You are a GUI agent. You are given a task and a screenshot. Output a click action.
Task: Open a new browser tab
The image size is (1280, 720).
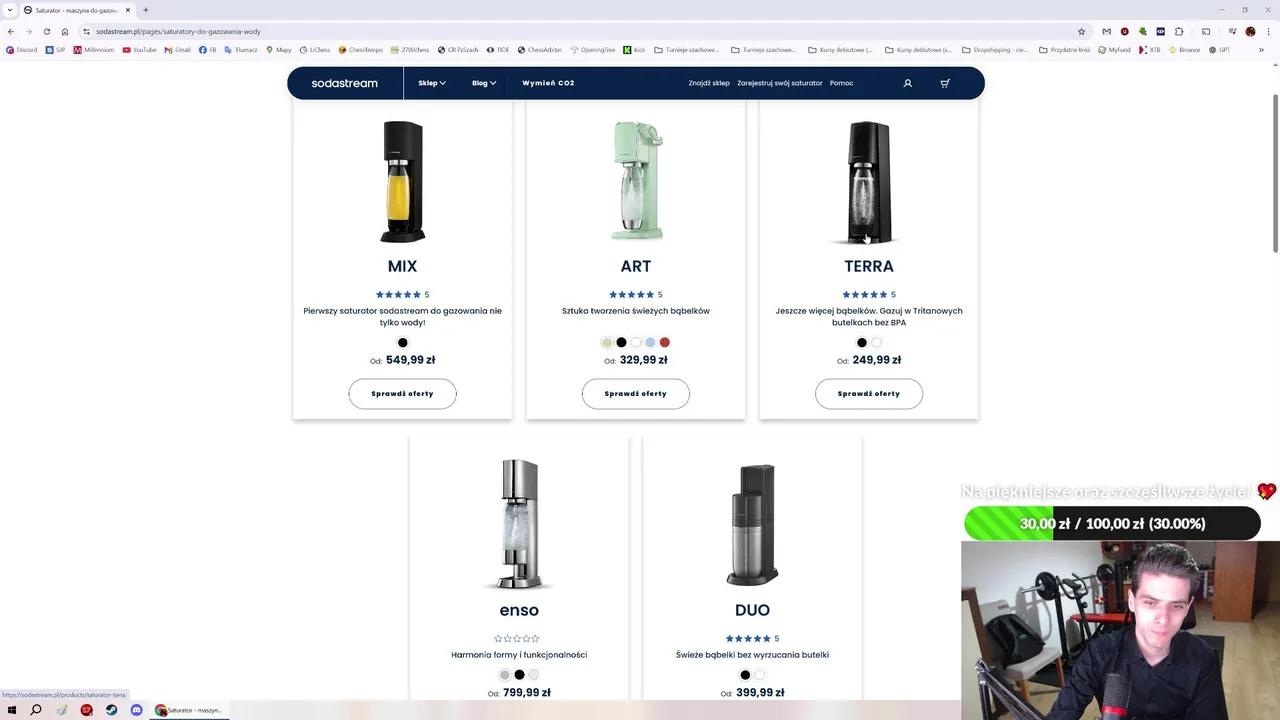point(146,10)
